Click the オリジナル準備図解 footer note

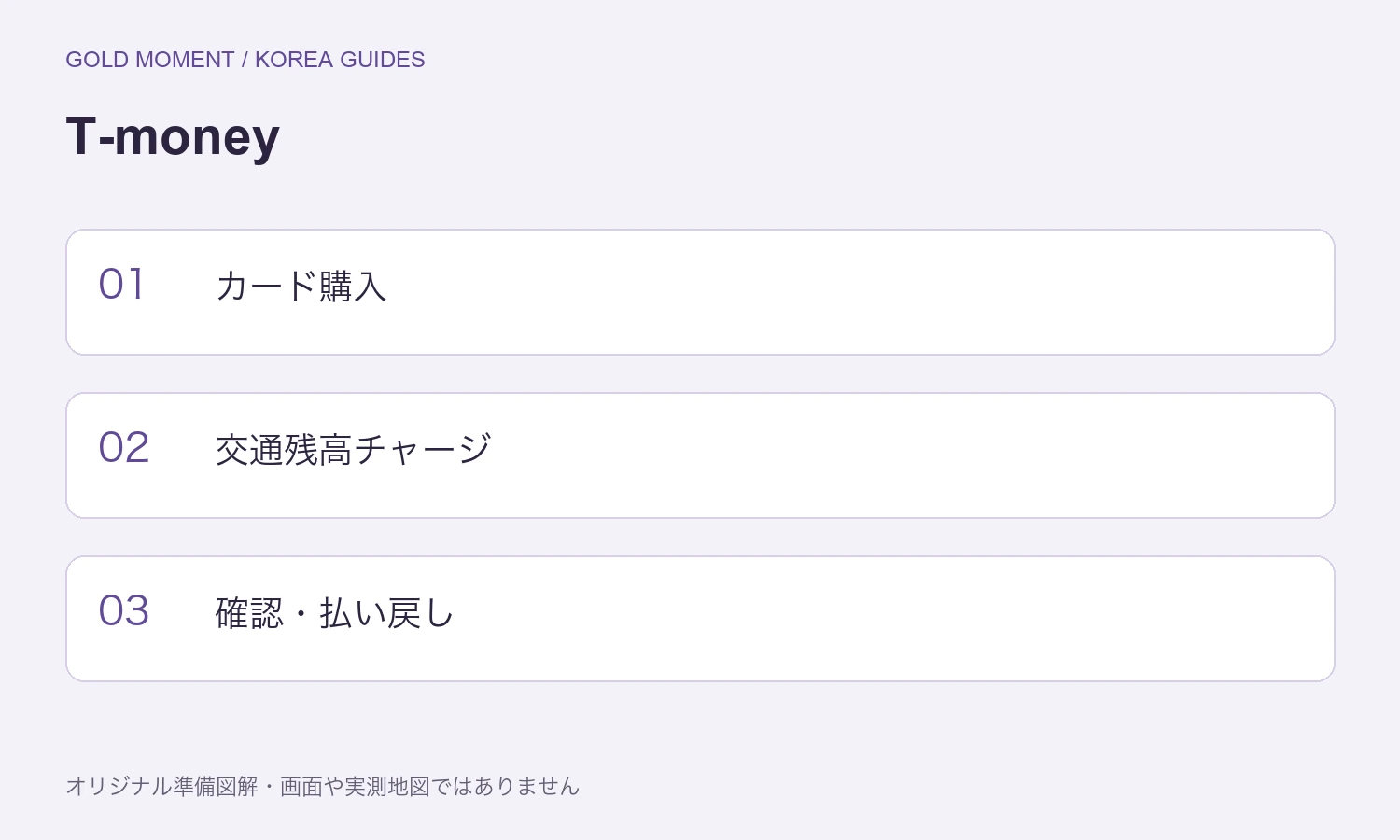(161, 787)
